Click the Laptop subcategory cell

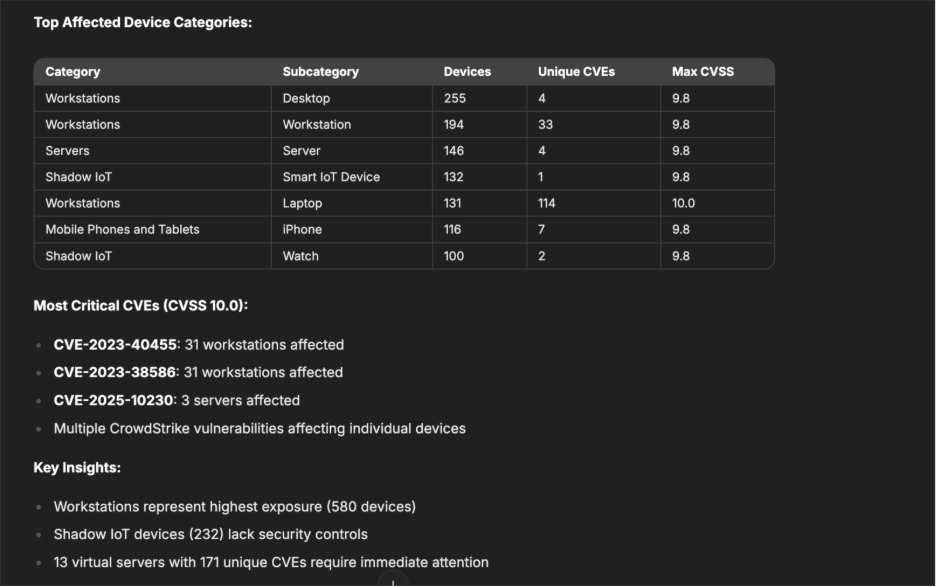tap(302, 203)
